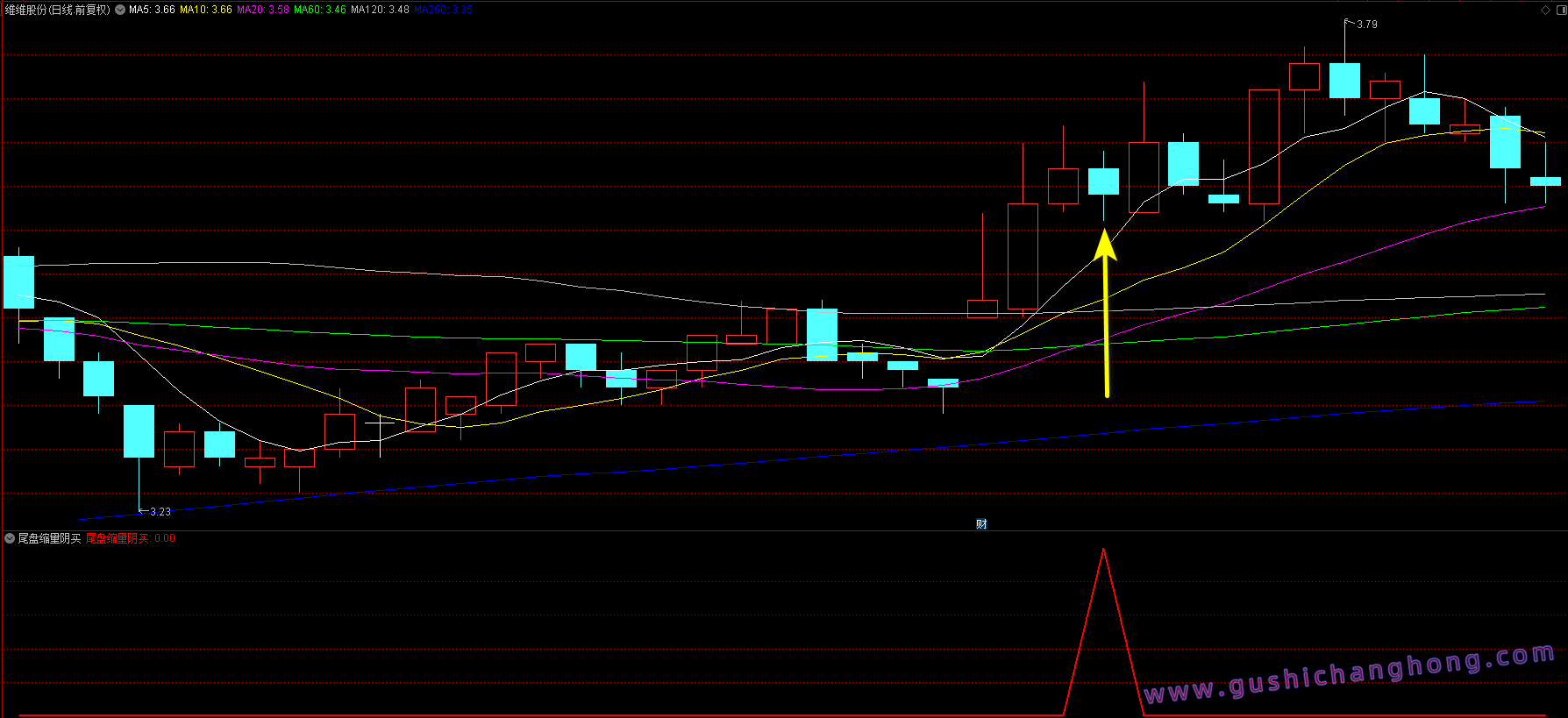Click the tall red candle below 3.79 high
The height and width of the screenshot is (718, 1568).
point(1264,146)
